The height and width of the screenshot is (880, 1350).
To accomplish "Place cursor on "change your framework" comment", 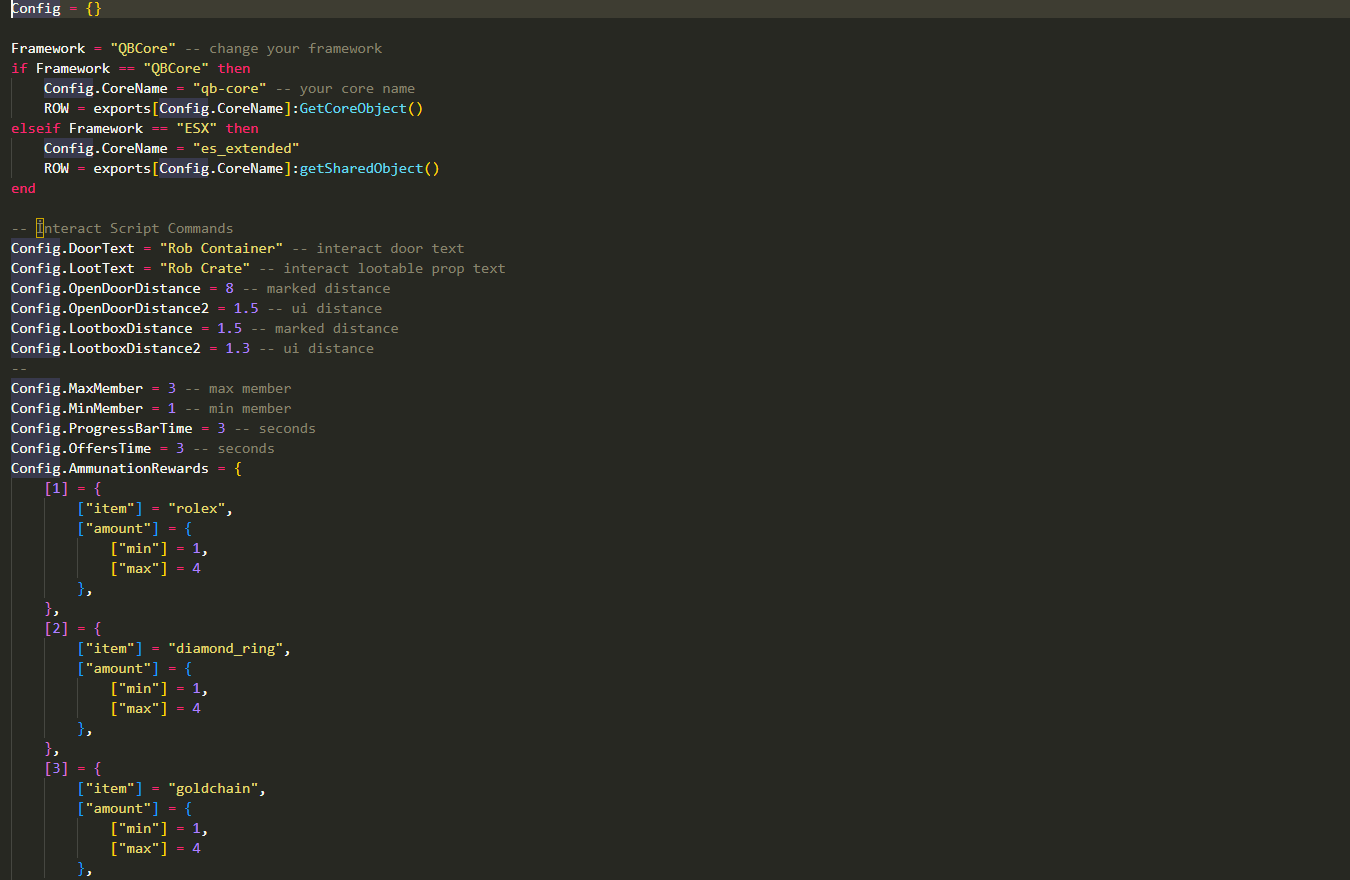I will tap(295, 48).
